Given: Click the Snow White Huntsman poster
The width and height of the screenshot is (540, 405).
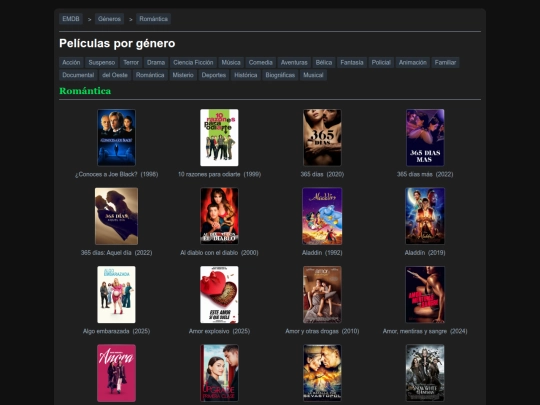Looking at the screenshot, I should click(425, 373).
